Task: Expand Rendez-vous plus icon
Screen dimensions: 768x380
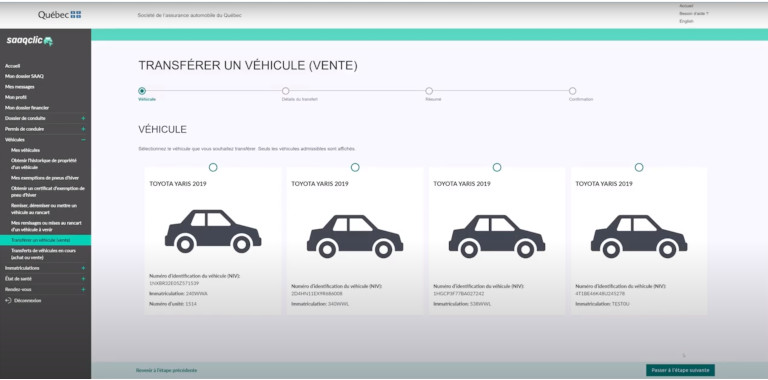Action: click(x=83, y=289)
